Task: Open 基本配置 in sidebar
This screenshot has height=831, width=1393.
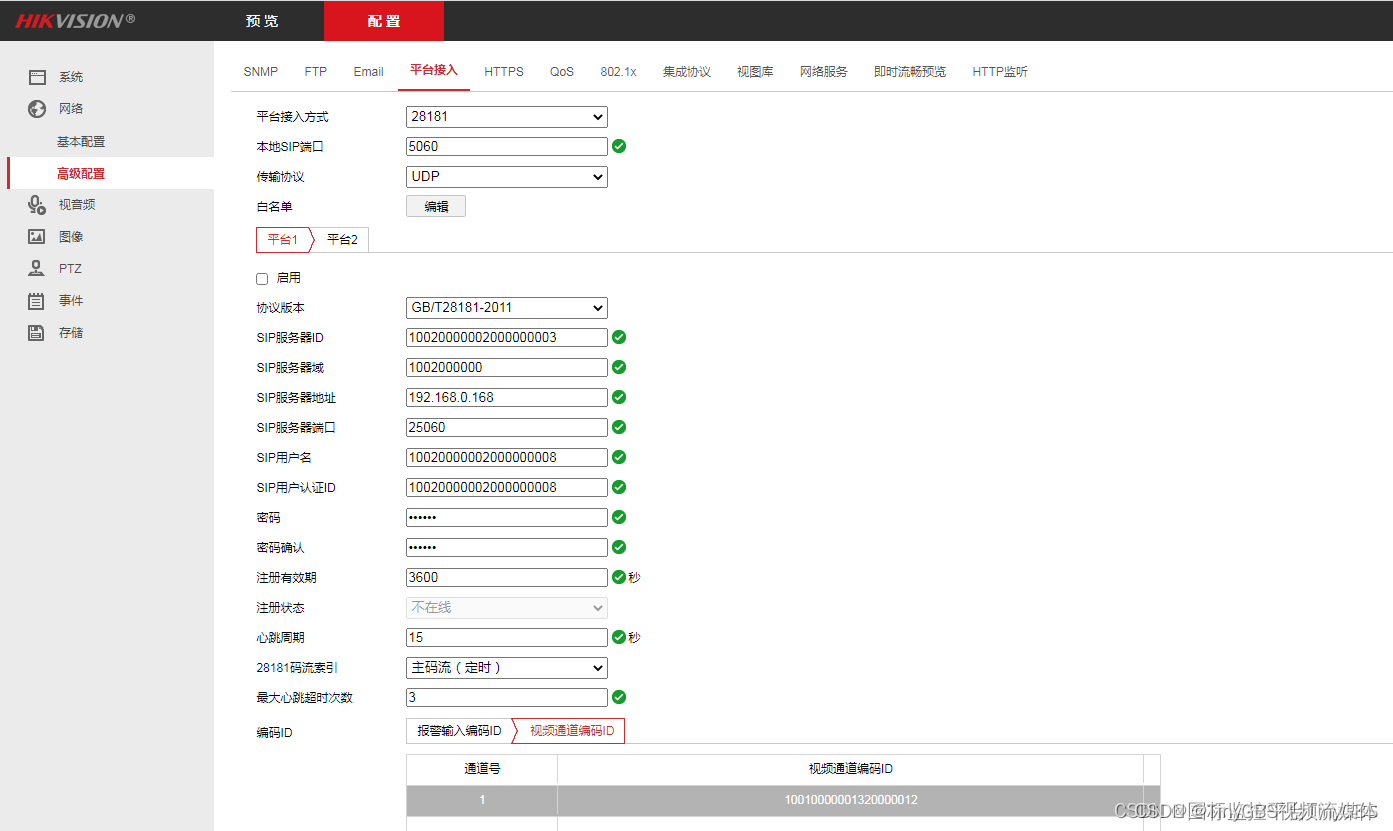Action: click(x=81, y=142)
